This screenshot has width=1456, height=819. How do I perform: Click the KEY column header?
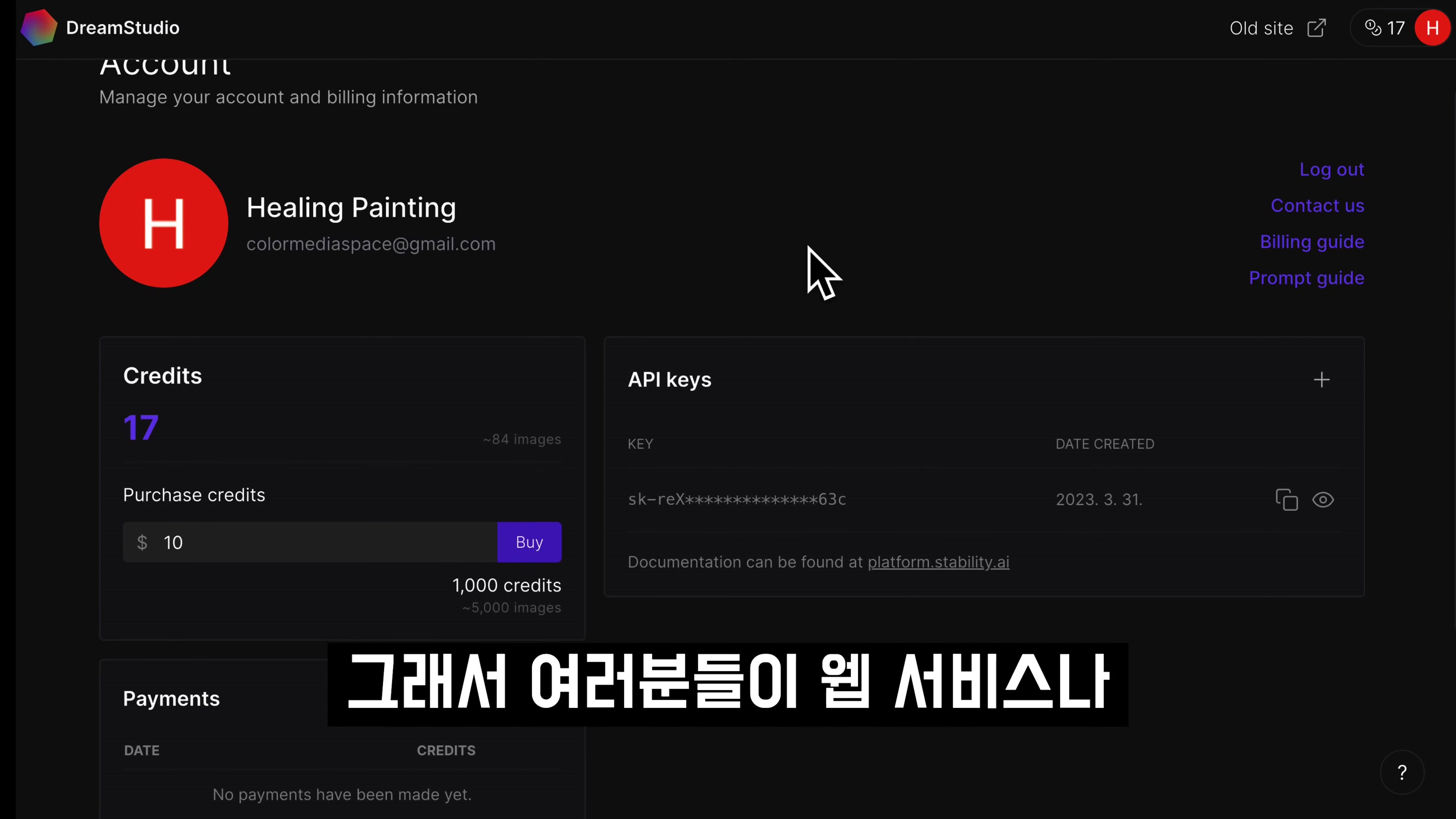640,444
